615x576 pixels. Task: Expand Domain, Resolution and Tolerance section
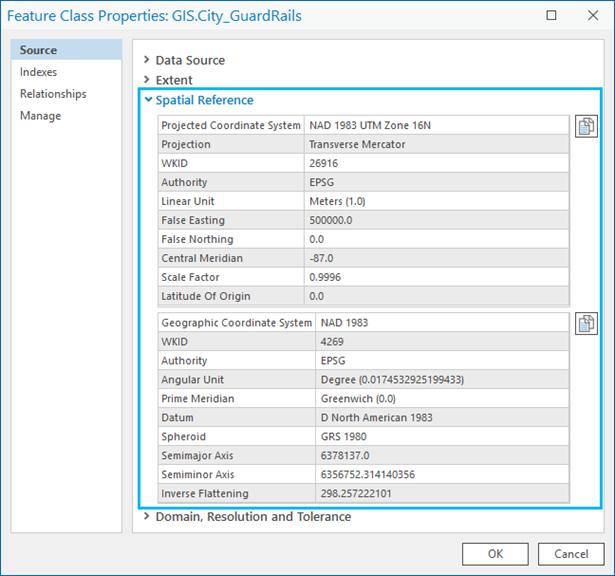252,517
